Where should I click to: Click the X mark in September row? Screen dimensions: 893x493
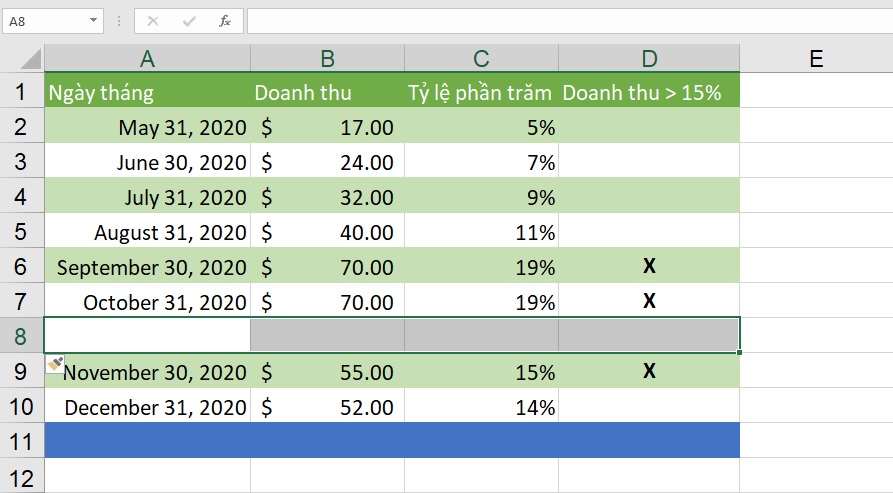tap(649, 265)
